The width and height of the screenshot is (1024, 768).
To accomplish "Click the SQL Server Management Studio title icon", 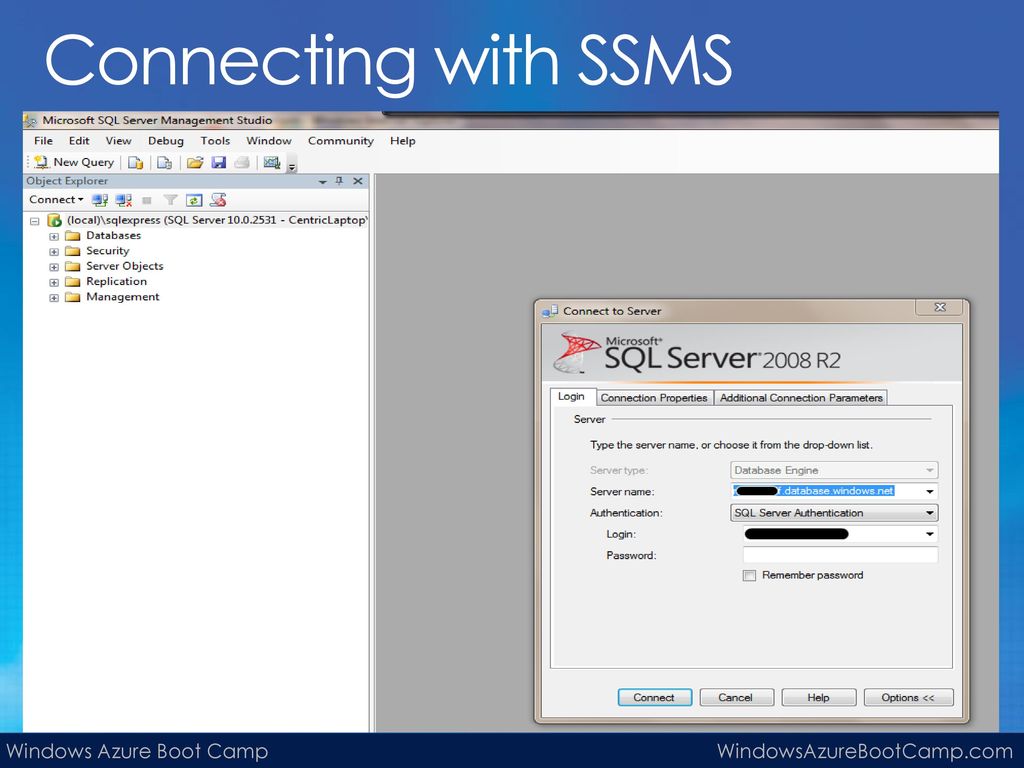I will tap(30, 120).
